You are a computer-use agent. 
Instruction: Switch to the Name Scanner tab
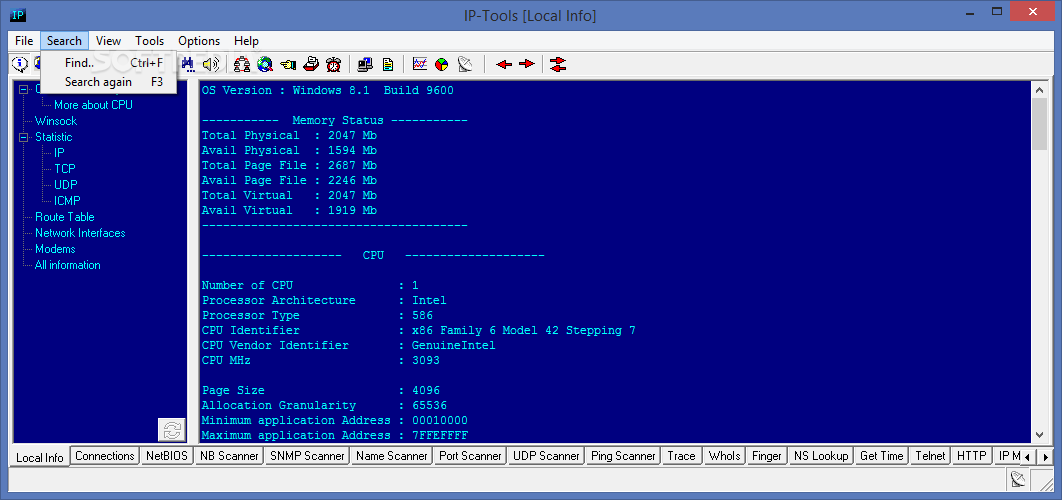click(391, 456)
